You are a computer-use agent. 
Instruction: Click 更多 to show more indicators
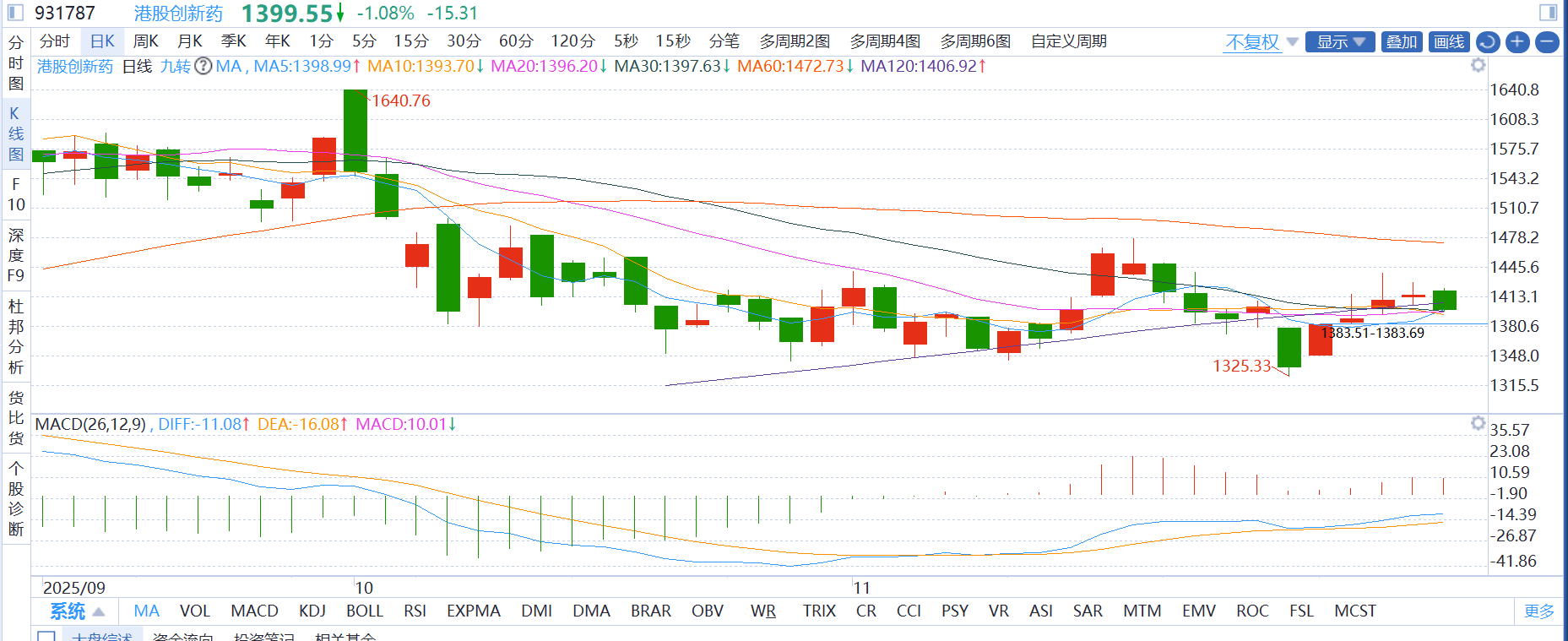click(x=1538, y=611)
